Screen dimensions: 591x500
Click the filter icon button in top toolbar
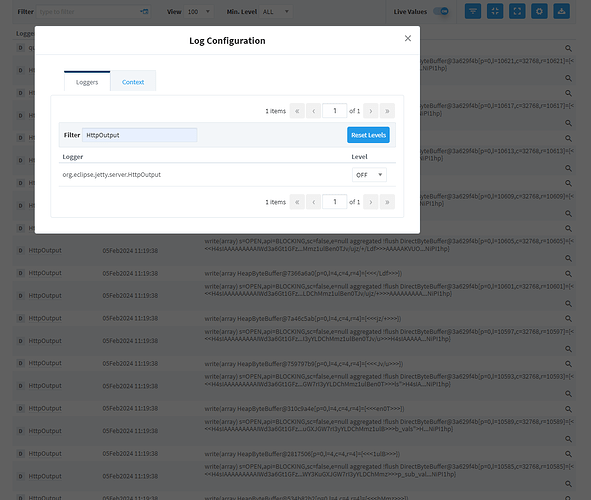(473, 11)
